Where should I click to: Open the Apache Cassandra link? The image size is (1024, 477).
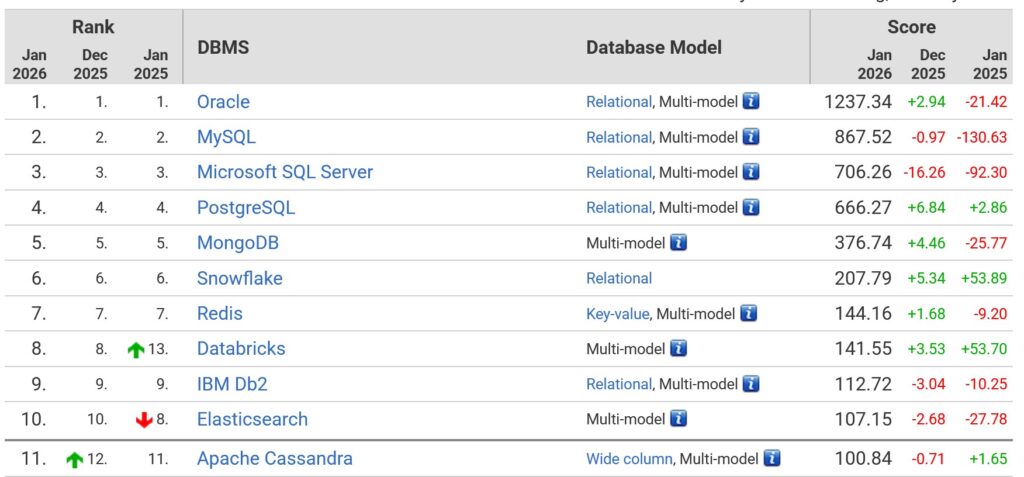click(274, 459)
